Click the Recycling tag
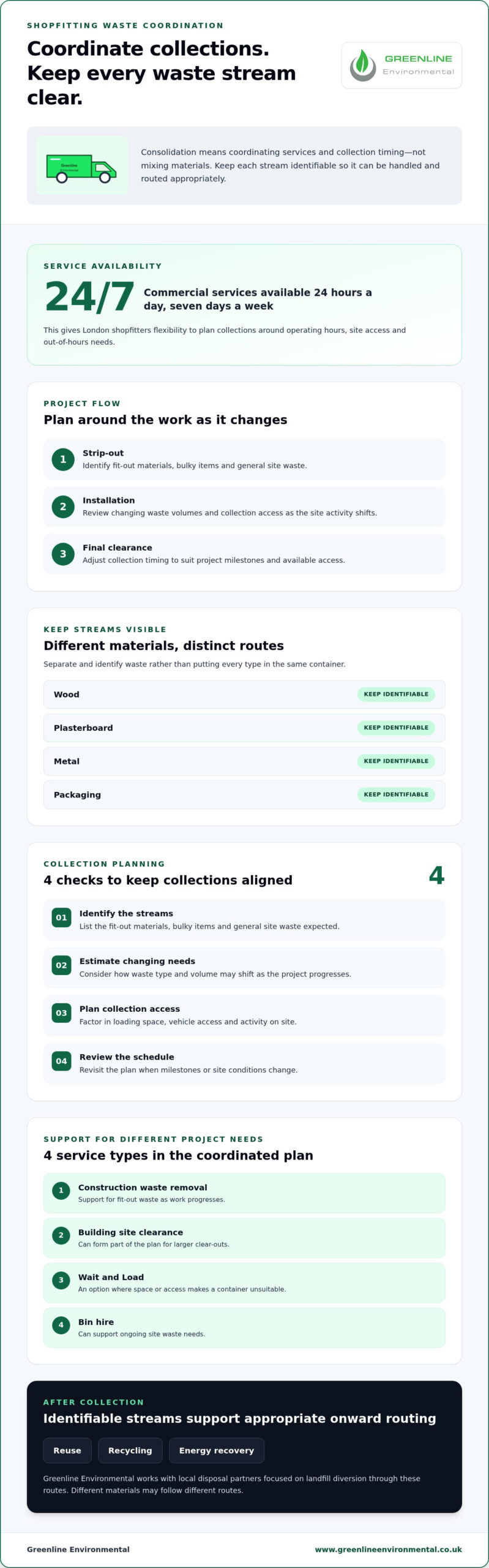489x1568 pixels. point(130,1450)
